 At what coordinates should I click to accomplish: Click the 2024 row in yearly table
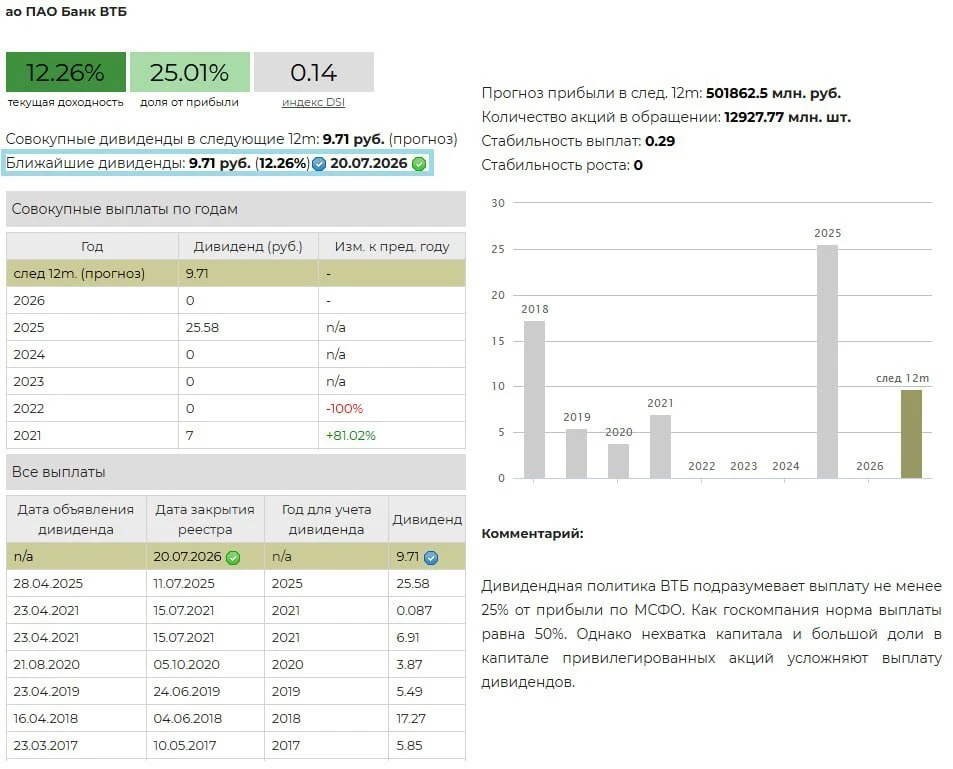click(236, 354)
